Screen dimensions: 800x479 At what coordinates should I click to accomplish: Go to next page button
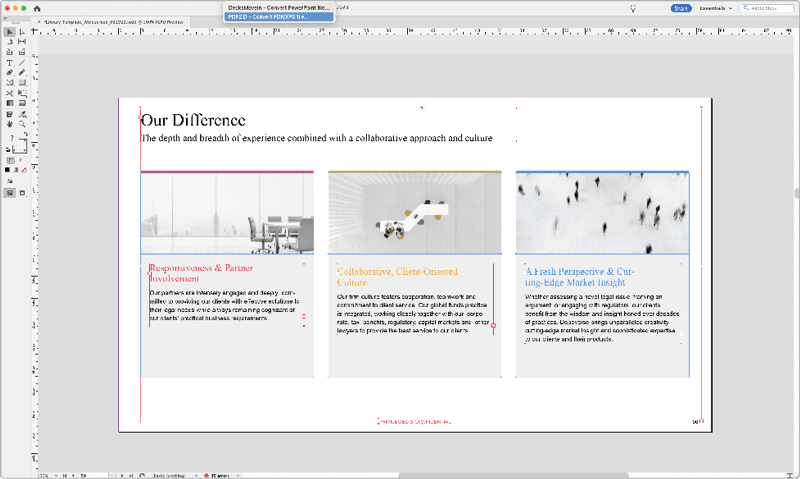(122, 475)
